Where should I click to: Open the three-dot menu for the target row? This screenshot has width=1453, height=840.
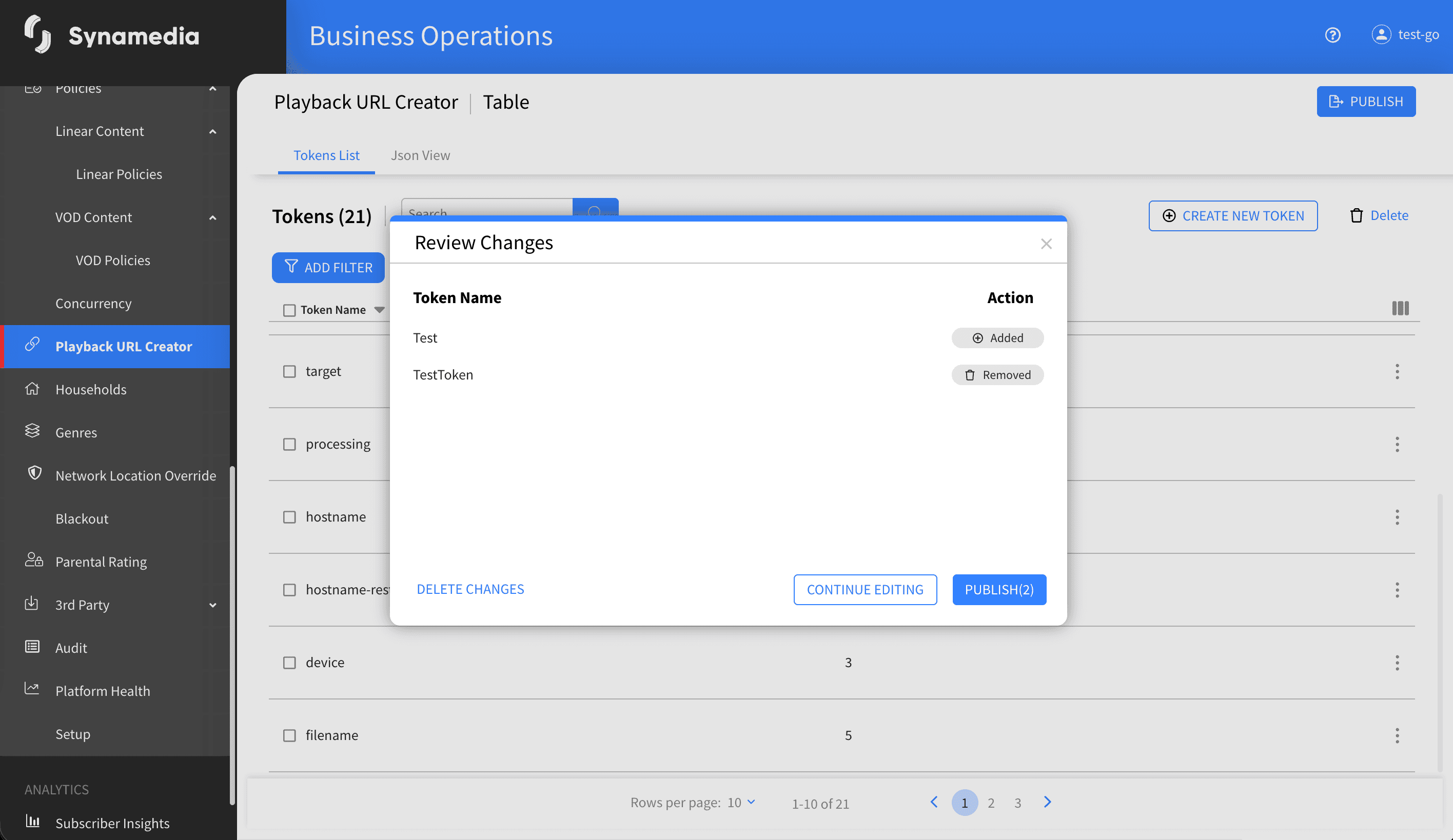tap(1397, 372)
